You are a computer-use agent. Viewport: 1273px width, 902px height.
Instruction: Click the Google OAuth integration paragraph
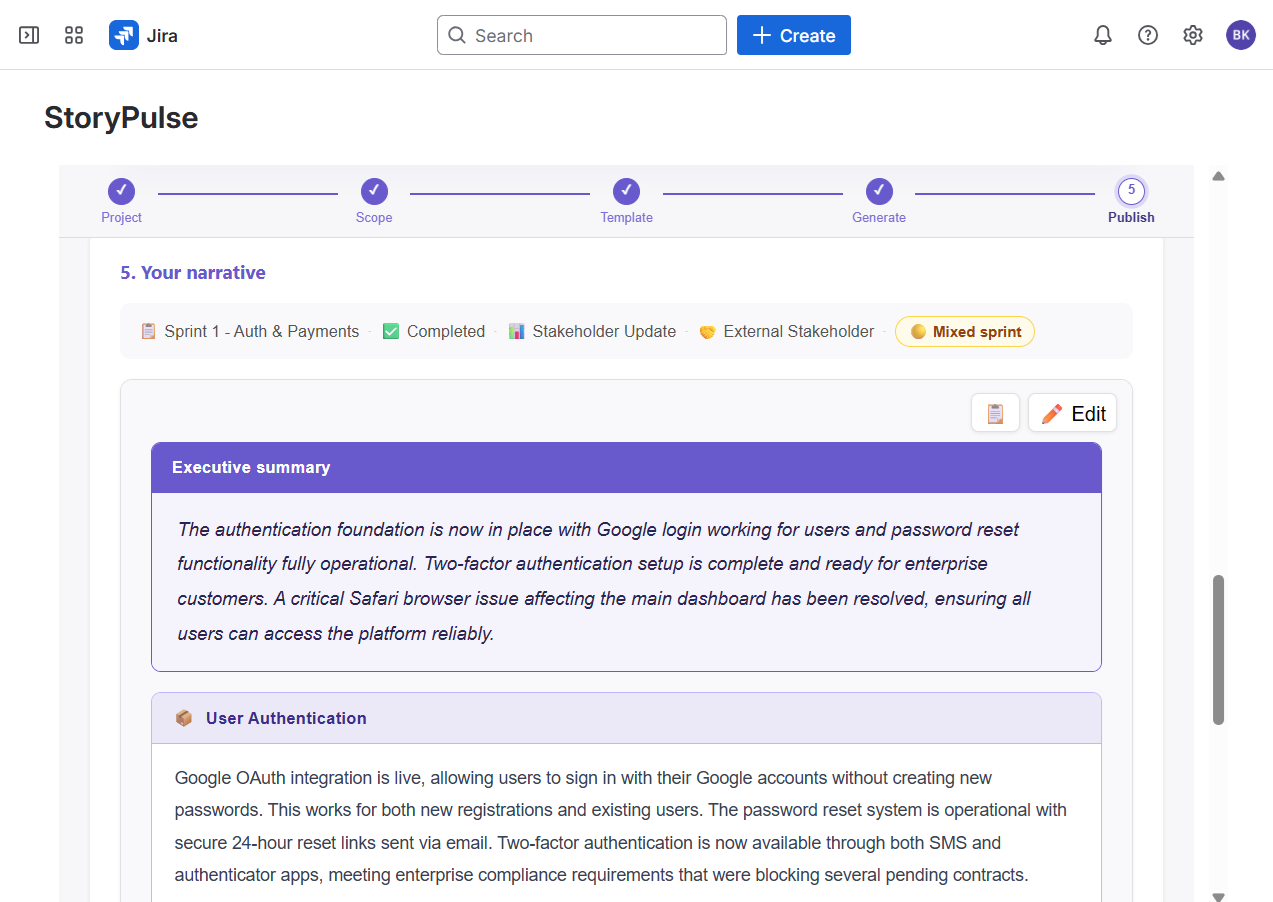(620, 826)
